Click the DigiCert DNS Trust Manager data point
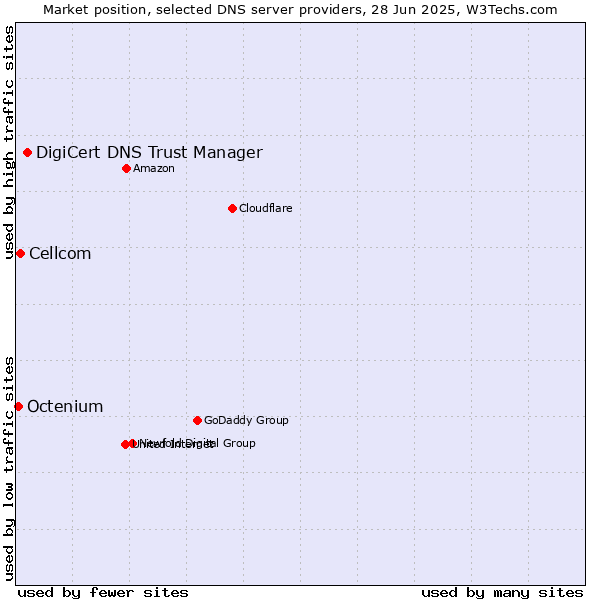The width and height of the screenshot is (600, 600). point(28,153)
